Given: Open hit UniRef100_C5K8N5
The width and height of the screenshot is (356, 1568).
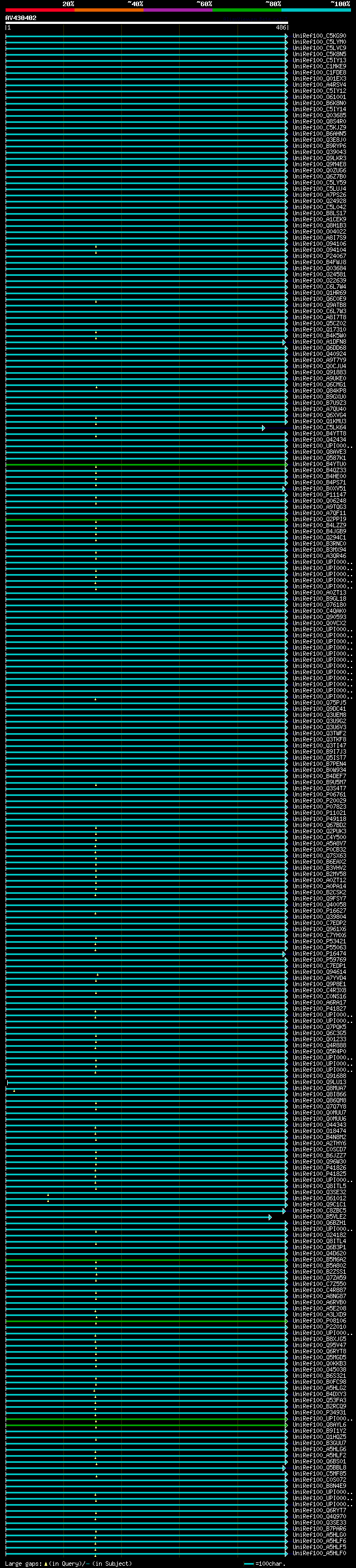Looking at the screenshot, I should tap(319, 54).
